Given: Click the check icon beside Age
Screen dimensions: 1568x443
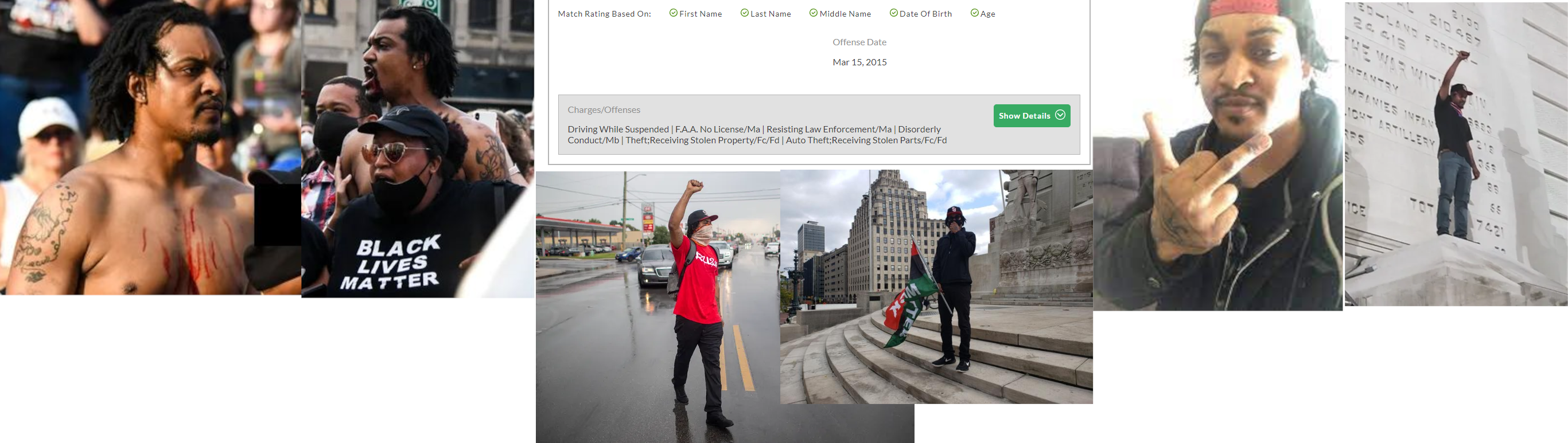Looking at the screenshot, I should [x=975, y=13].
